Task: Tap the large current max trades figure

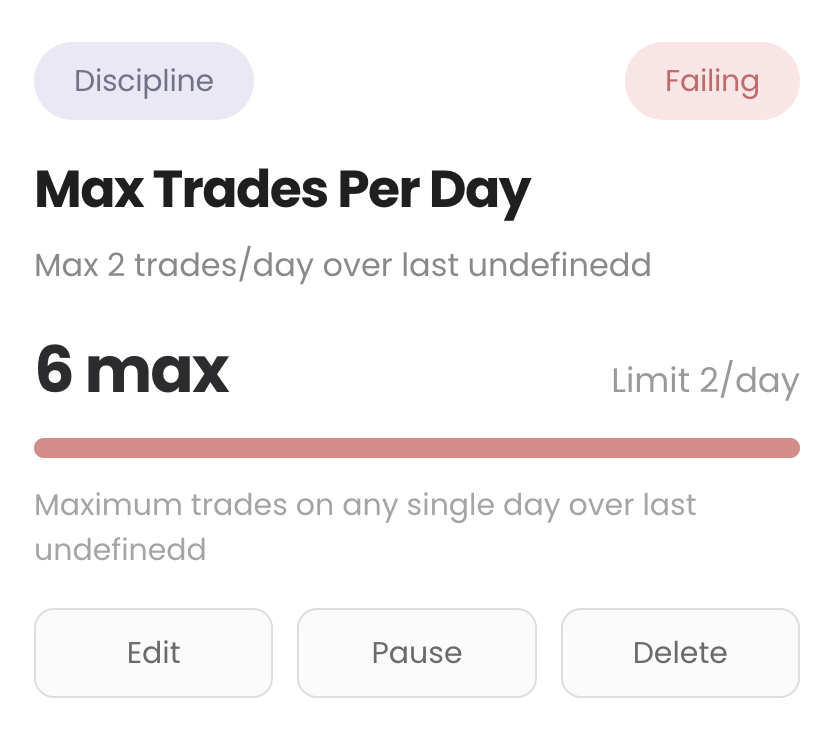Action: [x=132, y=370]
